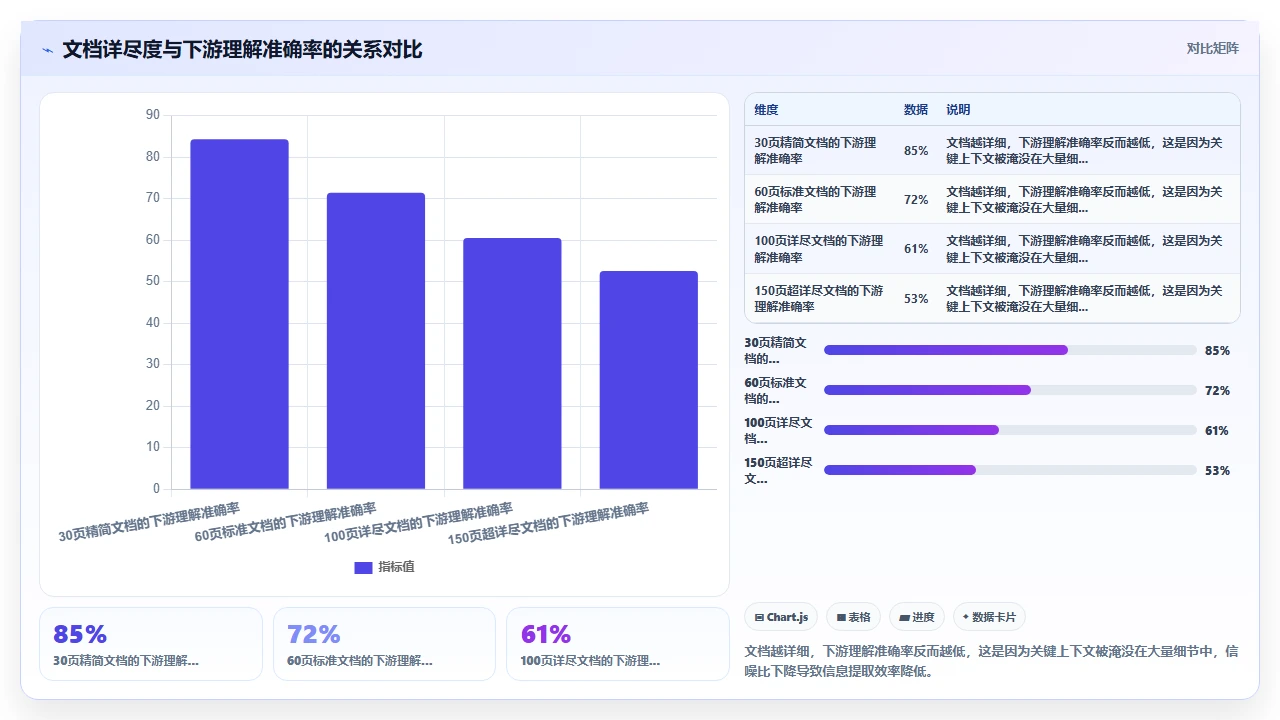Screen dimensions: 1280x720
Task: Click the icon in the Chart.js tag
Action: pos(760,618)
